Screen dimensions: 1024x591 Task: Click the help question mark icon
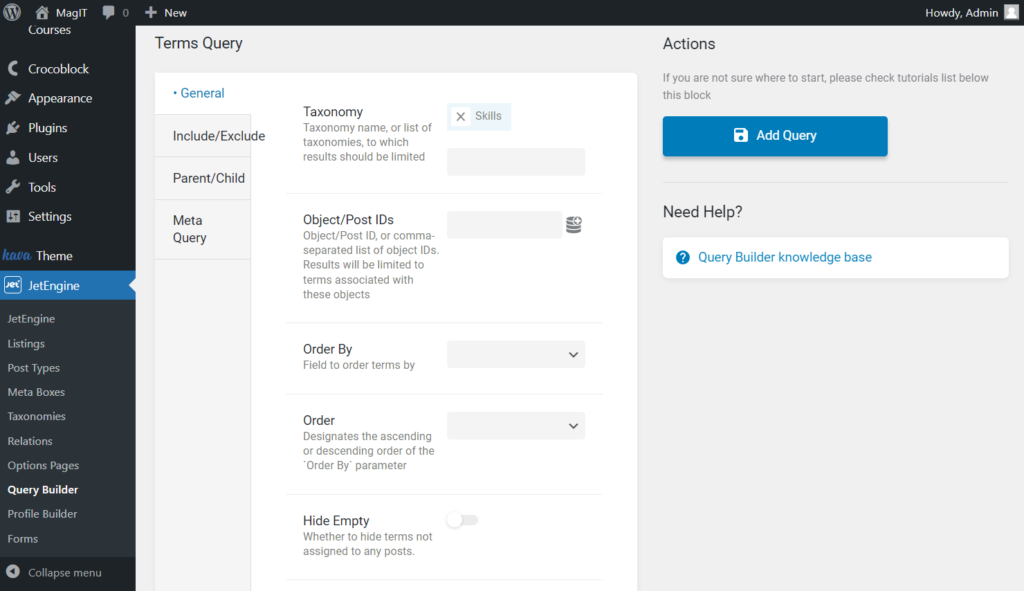[682, 257]
